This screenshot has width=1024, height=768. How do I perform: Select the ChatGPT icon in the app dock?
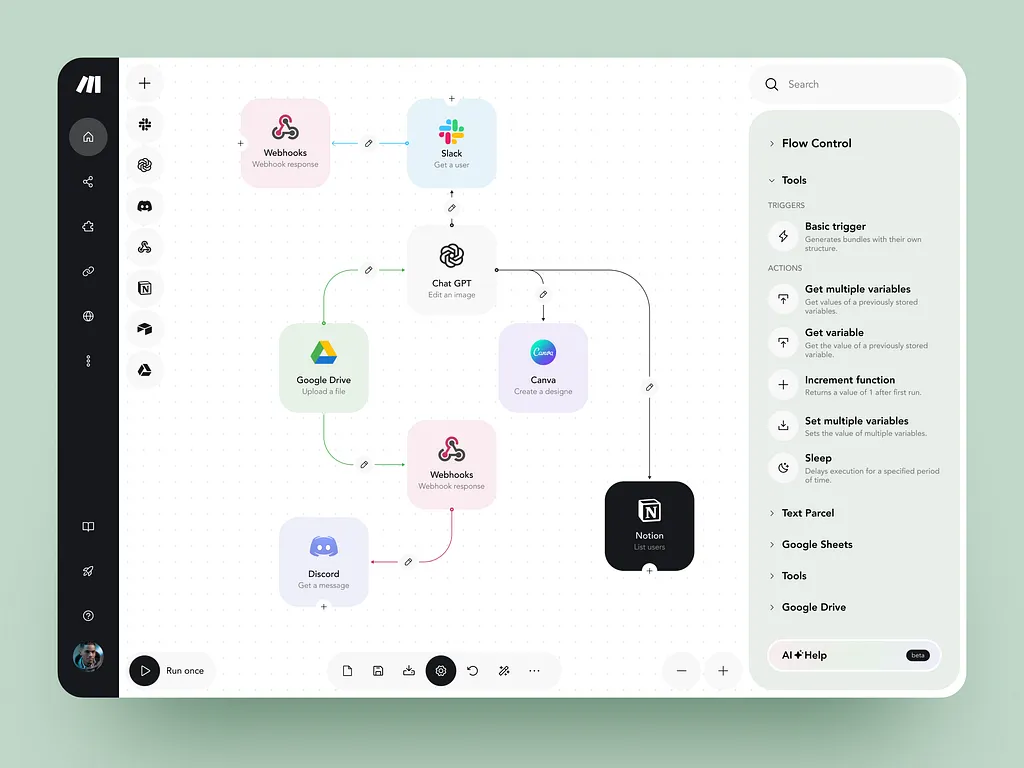click(x=144, y=166)
